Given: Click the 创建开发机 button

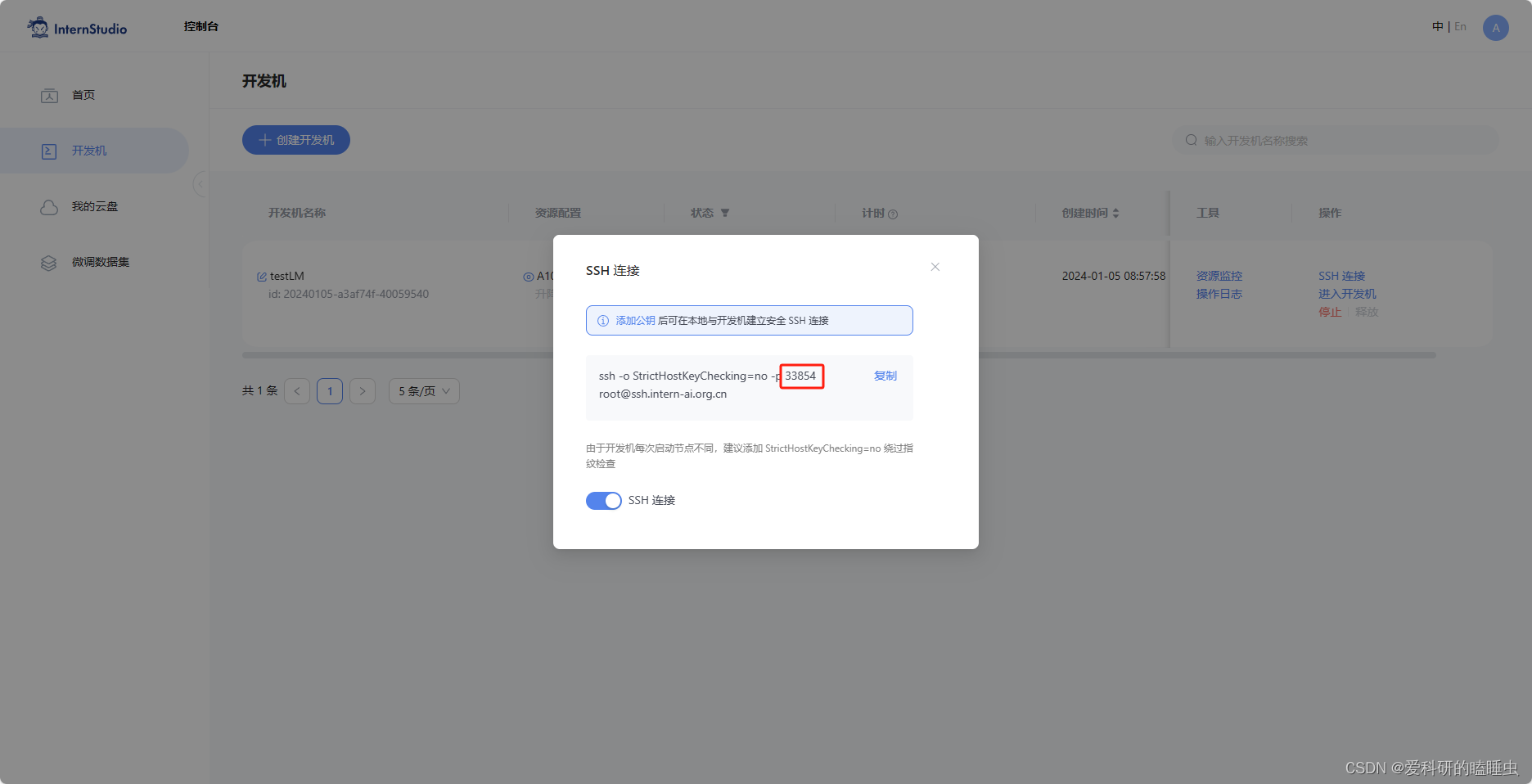Looking at the screenshot, I should pos(296,140).
